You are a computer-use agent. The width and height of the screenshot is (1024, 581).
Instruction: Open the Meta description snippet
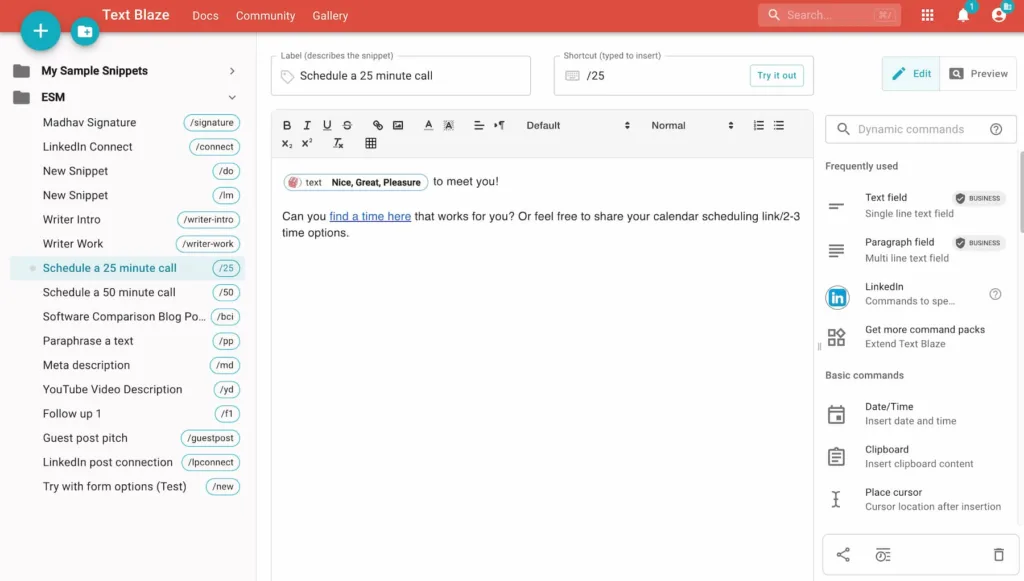coord(127,366)
